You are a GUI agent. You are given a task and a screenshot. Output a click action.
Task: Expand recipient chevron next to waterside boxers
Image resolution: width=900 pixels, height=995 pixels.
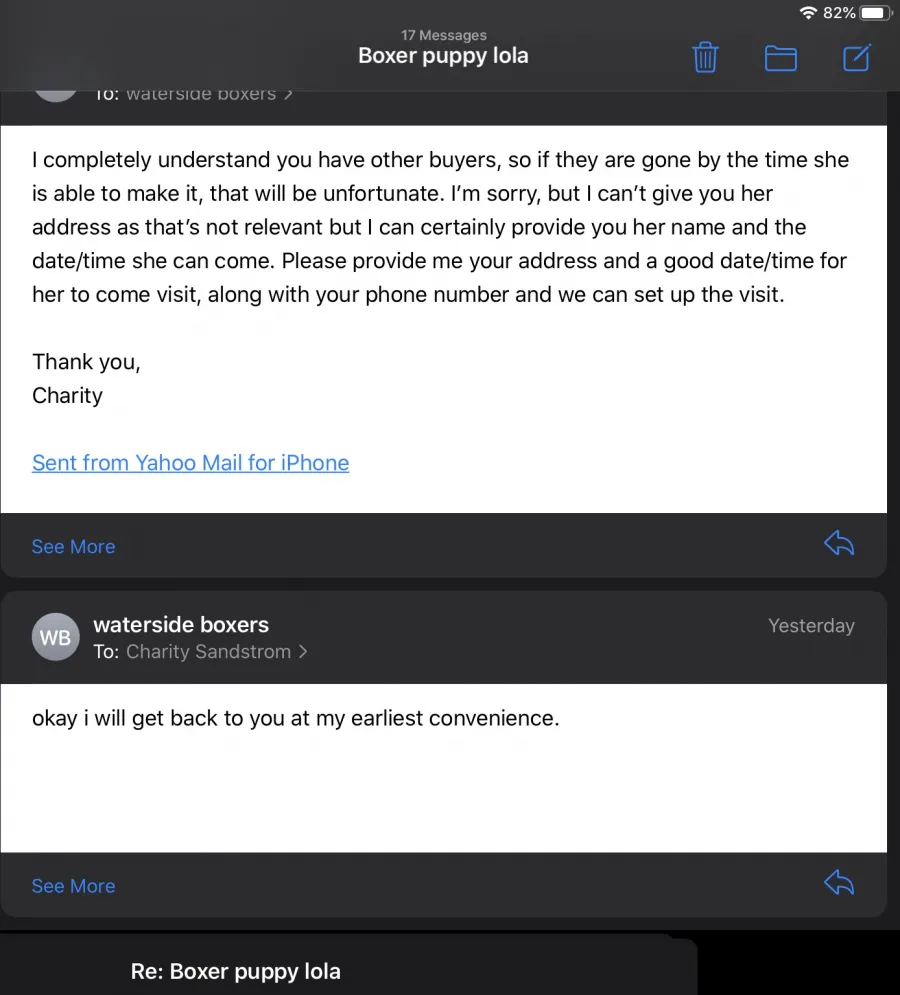click(x=288, y=94)
